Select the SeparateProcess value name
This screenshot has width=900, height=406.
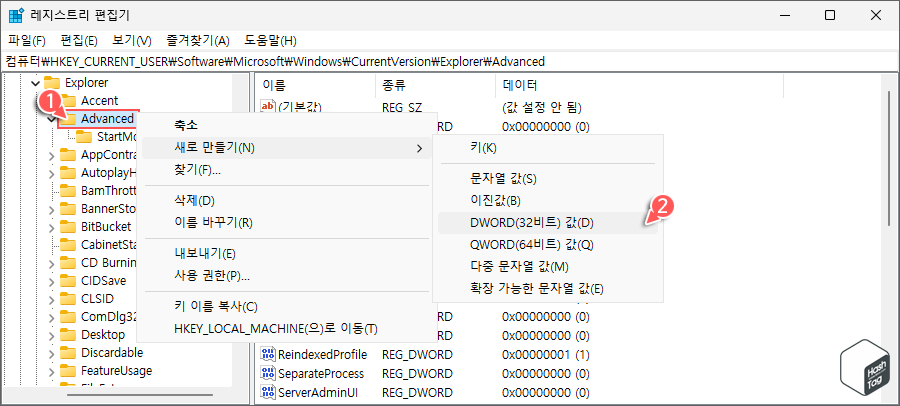coord(321,374)
